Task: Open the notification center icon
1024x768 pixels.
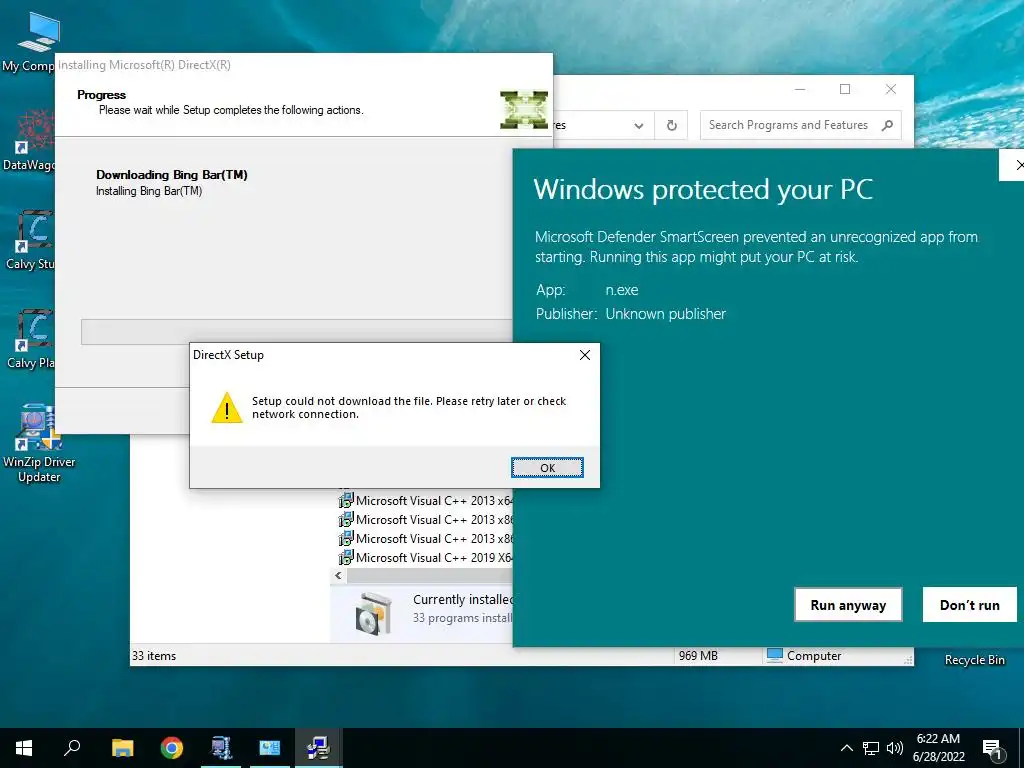Action: pyautogui.click(x=993, y=749)
